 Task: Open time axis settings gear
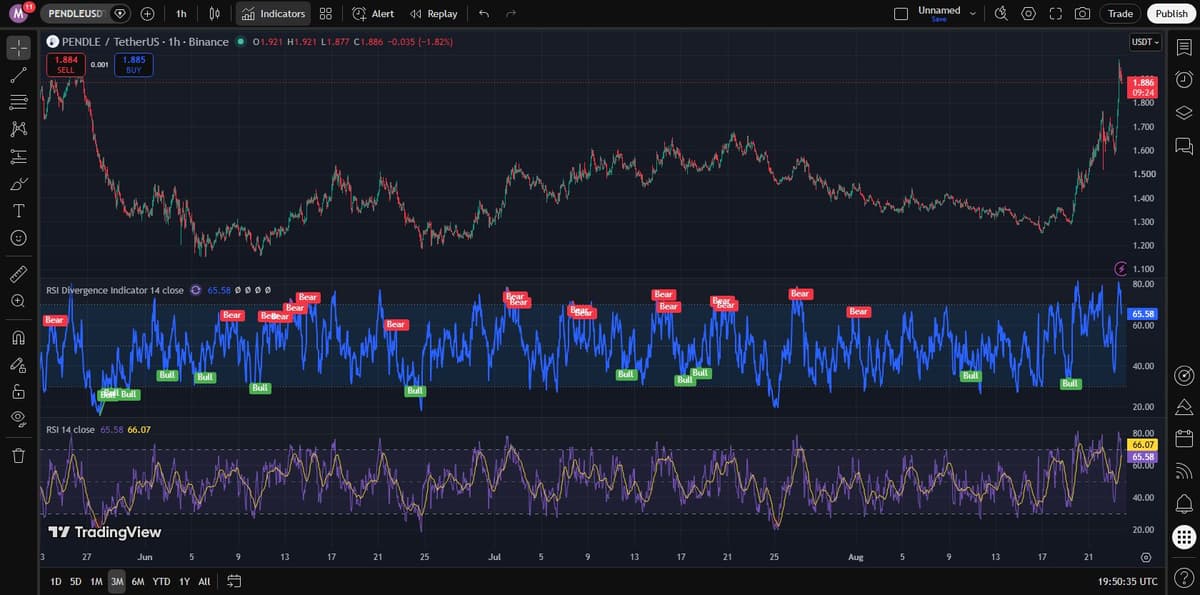click(x=1146, y=556)
